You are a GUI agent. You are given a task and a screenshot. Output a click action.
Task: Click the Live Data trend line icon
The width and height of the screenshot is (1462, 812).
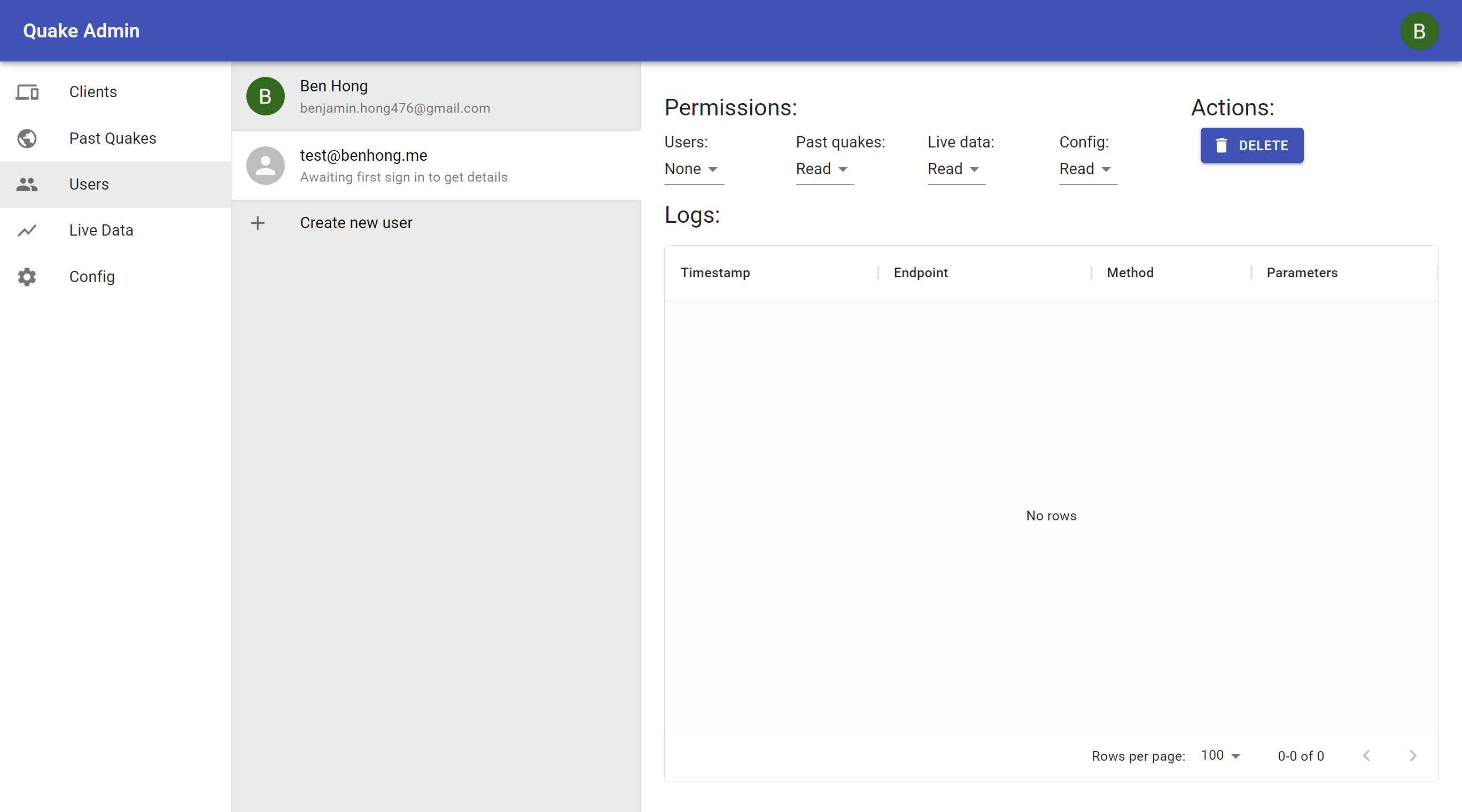pyautogui.click(x=27, y=230)
